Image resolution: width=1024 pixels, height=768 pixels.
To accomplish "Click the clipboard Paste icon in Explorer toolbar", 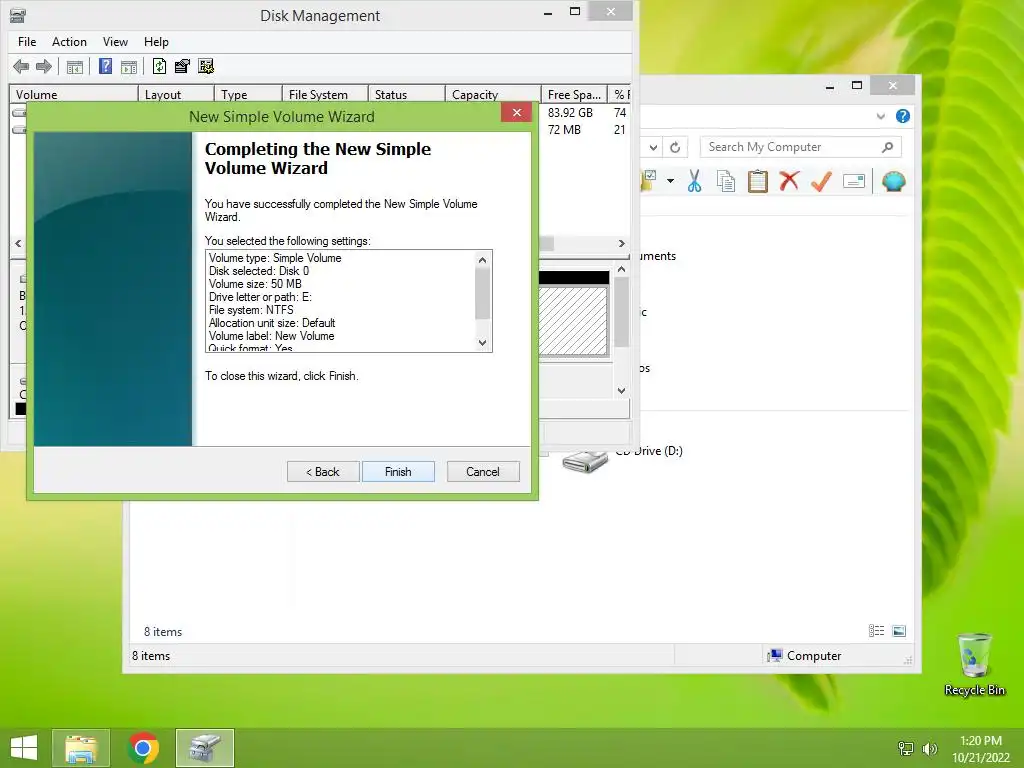I will tap(758, 181).
